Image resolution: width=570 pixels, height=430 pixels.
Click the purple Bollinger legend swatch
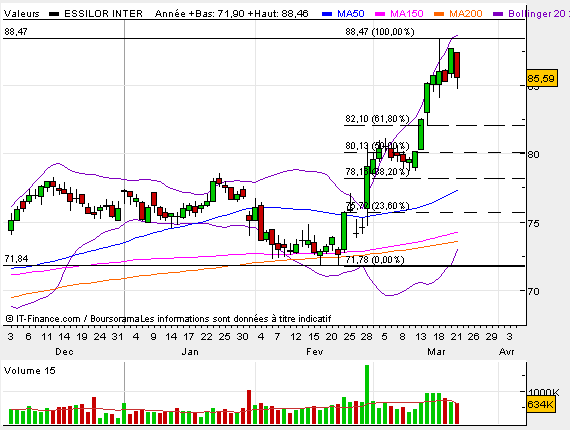point(498,14)
